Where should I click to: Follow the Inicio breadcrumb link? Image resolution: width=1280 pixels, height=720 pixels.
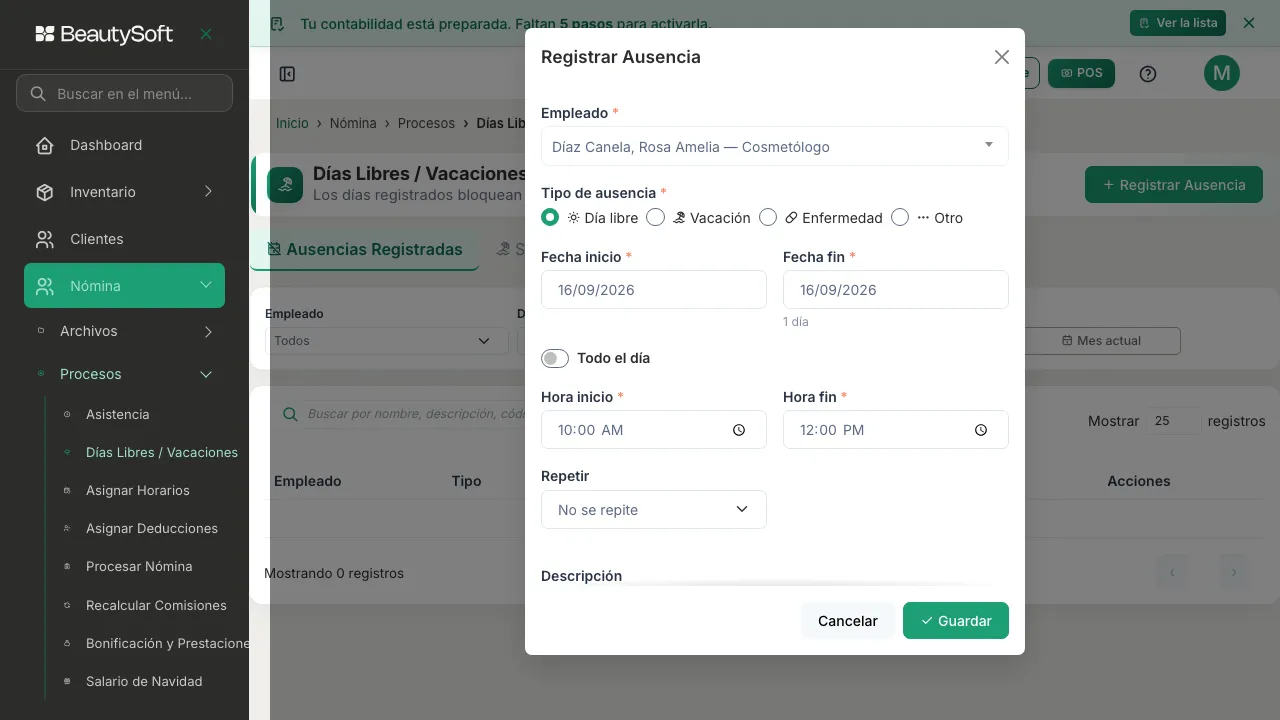[x=292, y=123]
